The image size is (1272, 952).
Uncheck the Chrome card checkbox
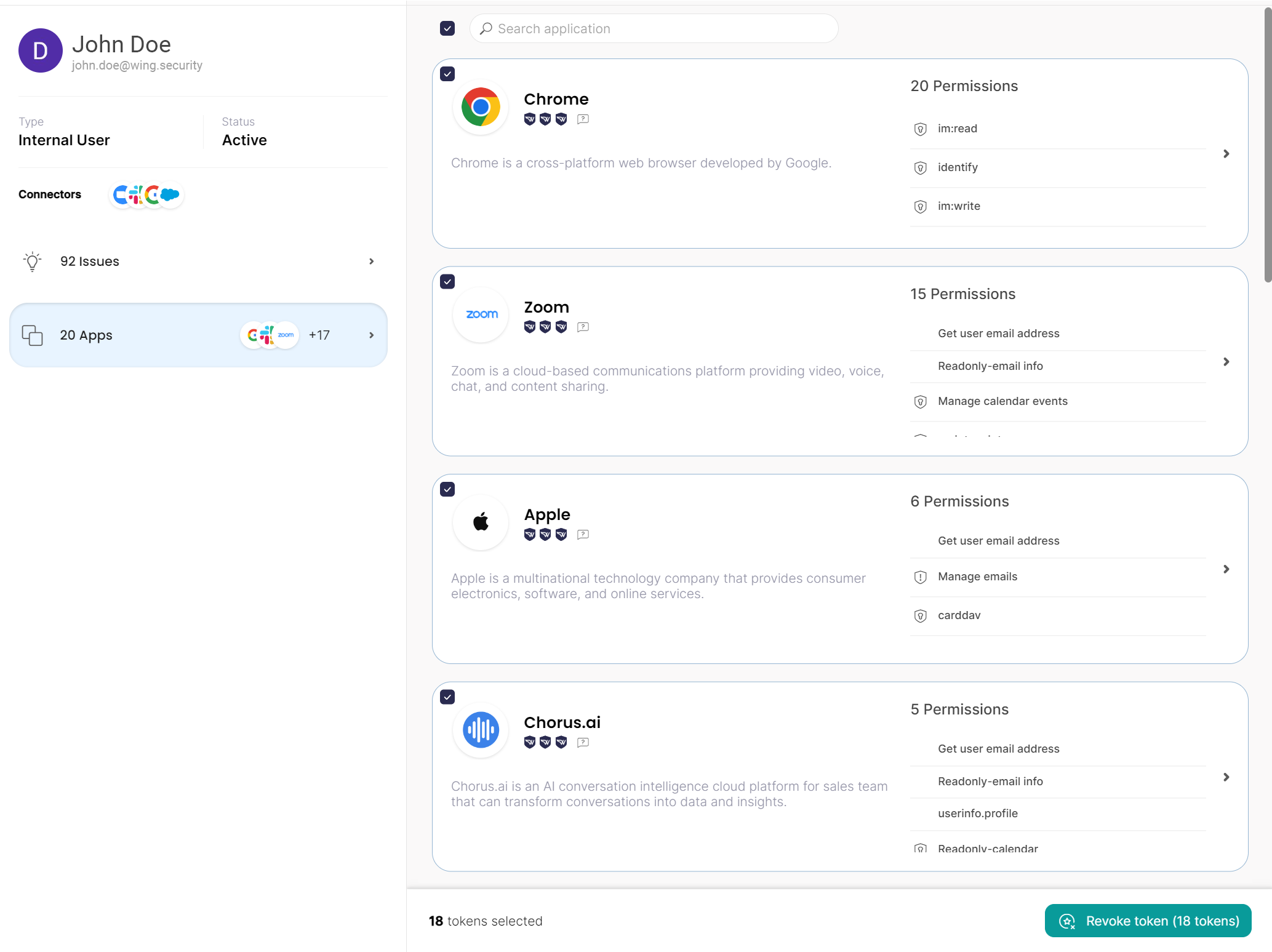pos(447,74)
